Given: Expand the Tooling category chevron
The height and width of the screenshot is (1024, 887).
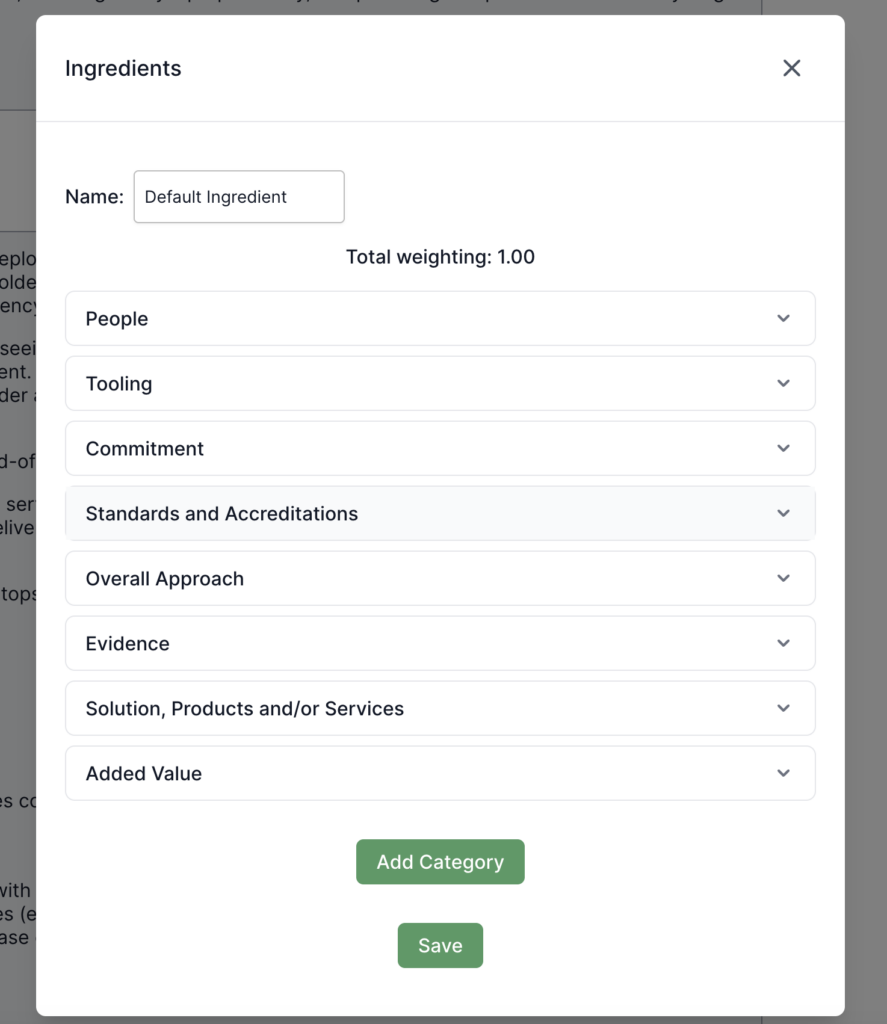Looking at the screenshot, I should click(x=783, y=383).
